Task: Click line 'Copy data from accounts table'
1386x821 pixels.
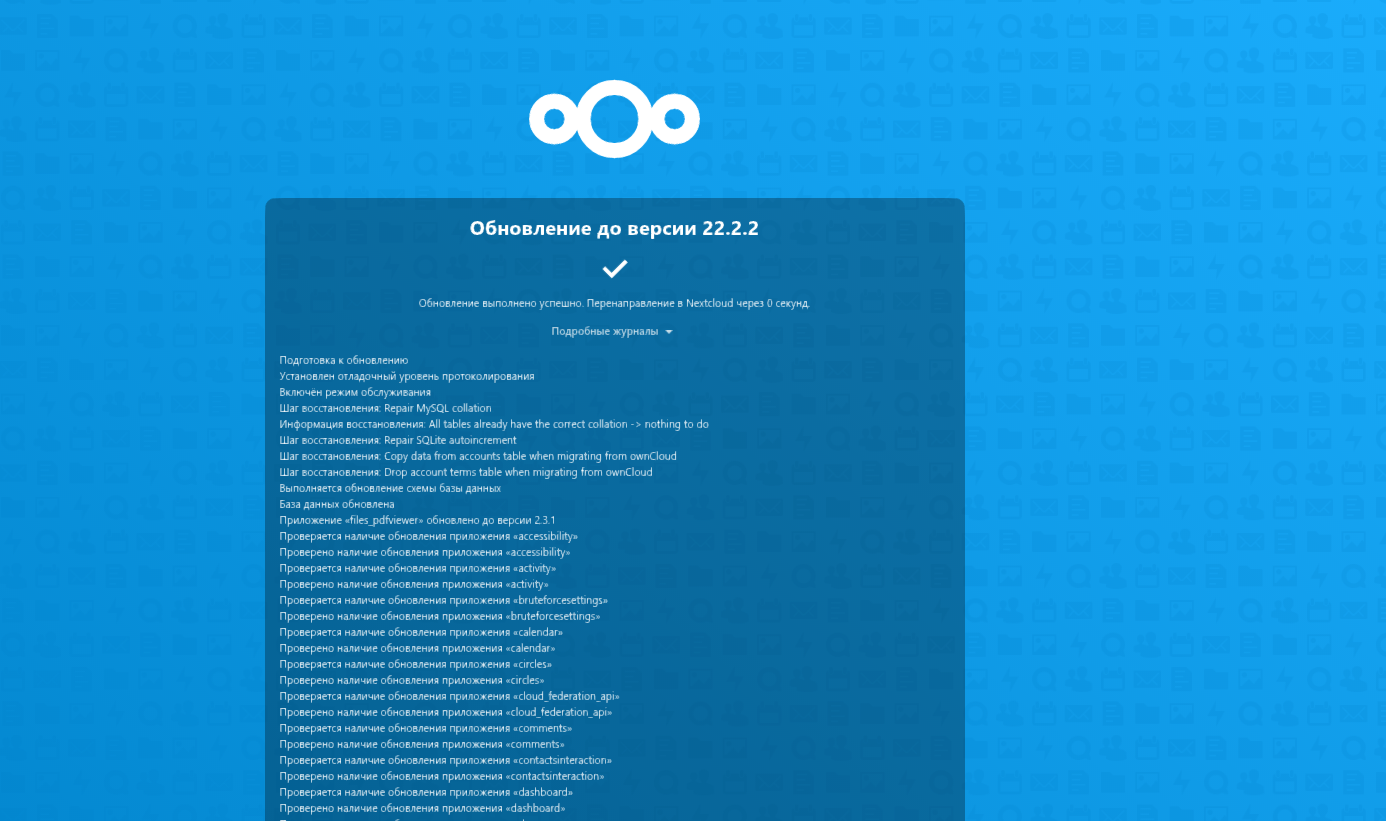Action: [478, 456]
